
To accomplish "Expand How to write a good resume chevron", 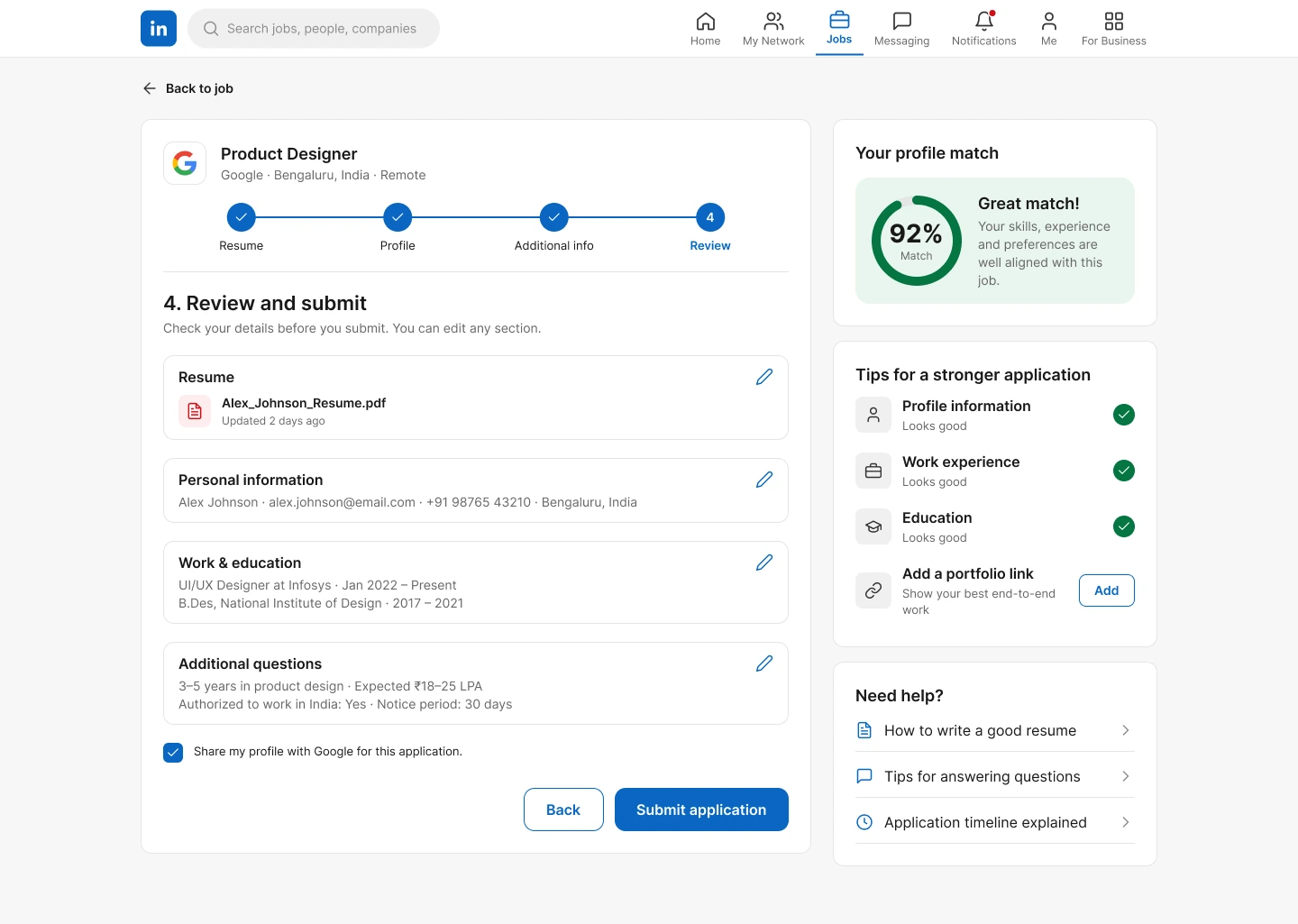I will tap(1125, 730).
